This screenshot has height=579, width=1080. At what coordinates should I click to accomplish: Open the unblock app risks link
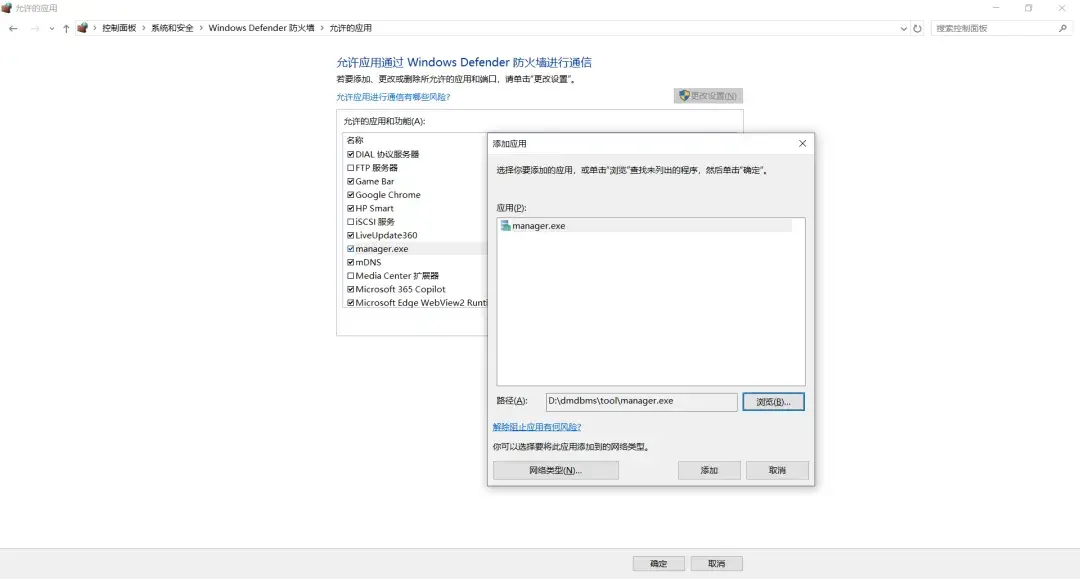537,427
